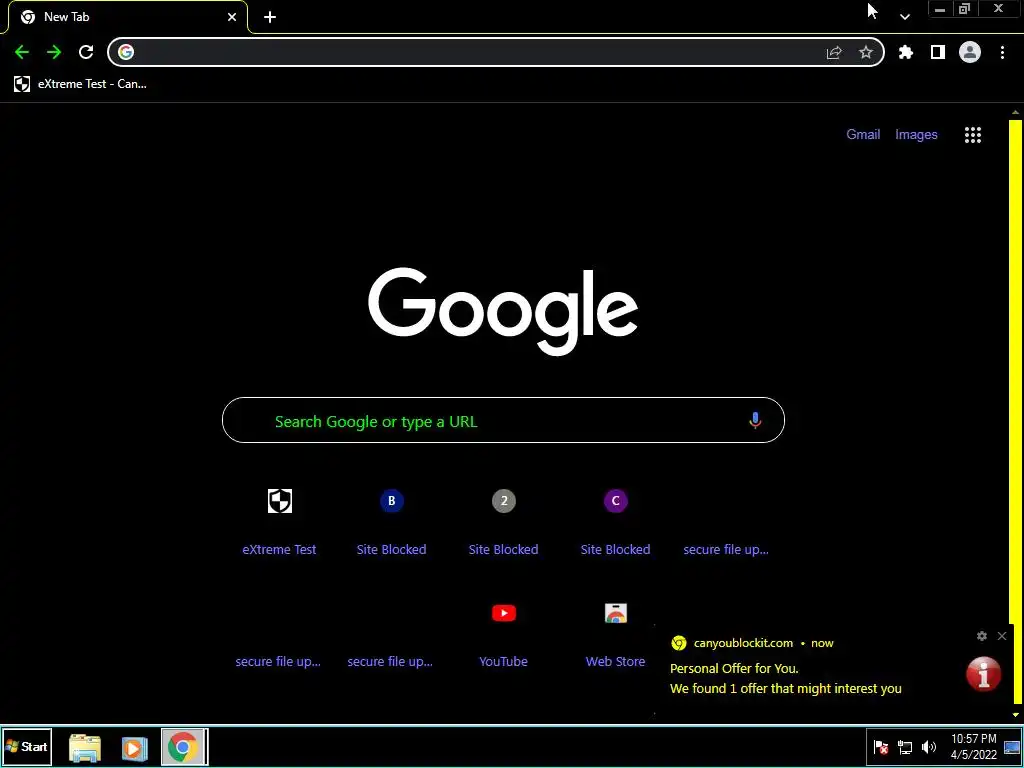Open File Explorer from the taskbar
The width and height of the screenshot is (1024, 768).
coord(85,748)
